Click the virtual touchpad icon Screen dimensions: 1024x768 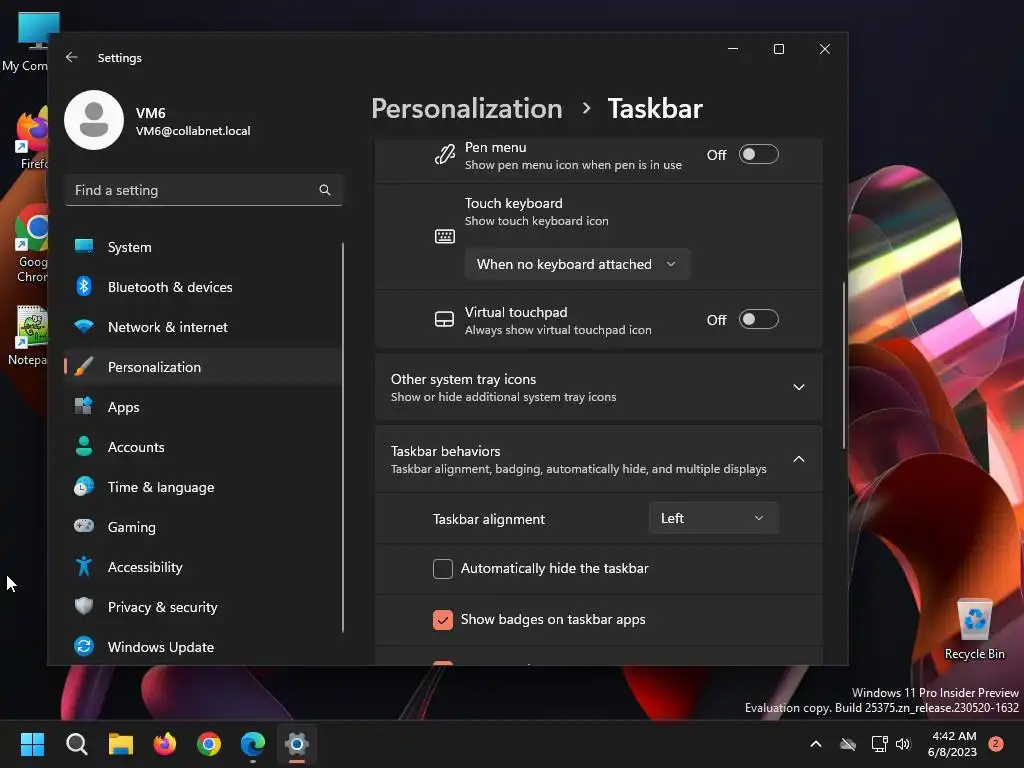tap(444, 319)
